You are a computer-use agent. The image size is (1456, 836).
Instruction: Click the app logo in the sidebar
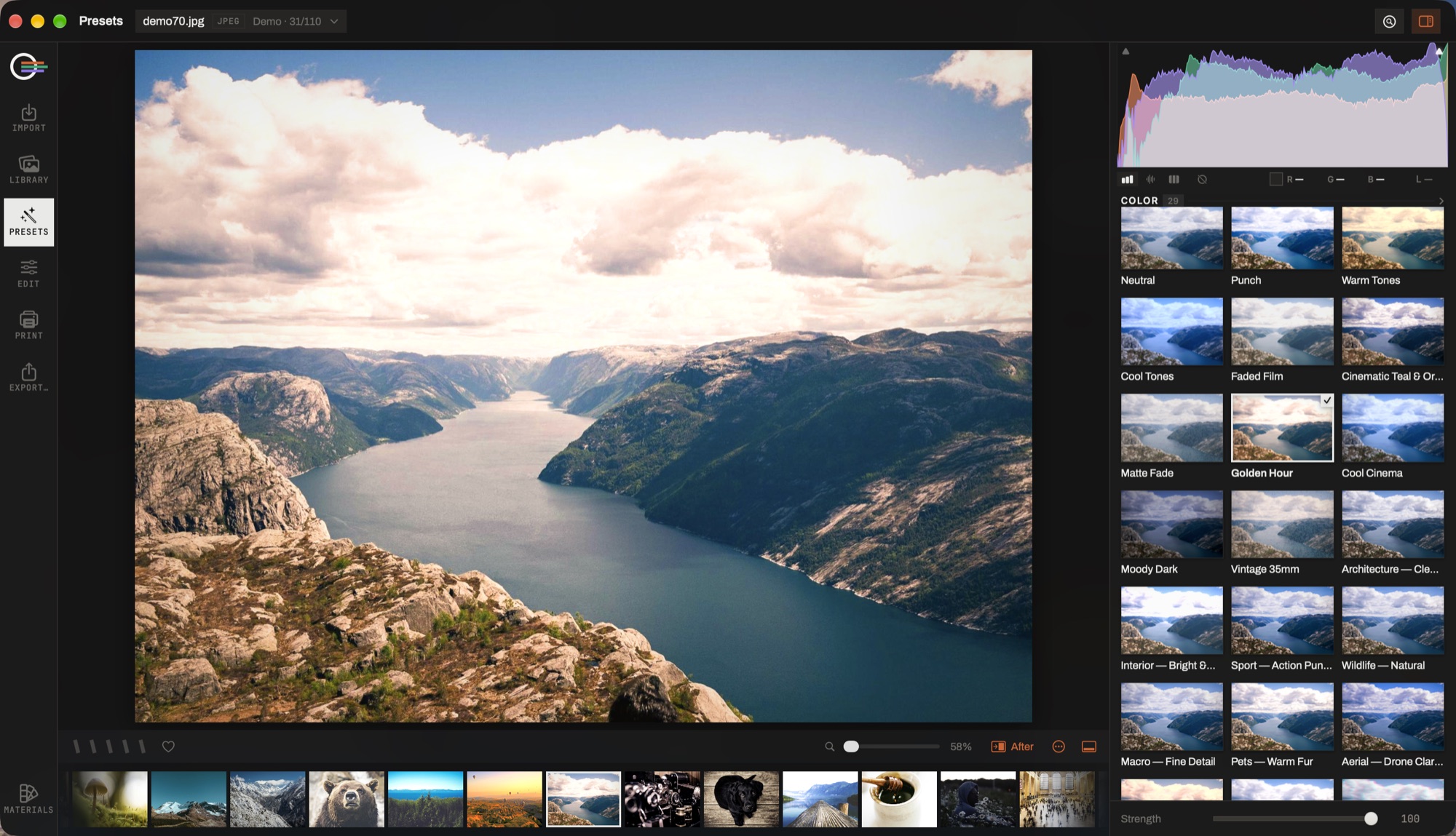[x=28, y=67]
